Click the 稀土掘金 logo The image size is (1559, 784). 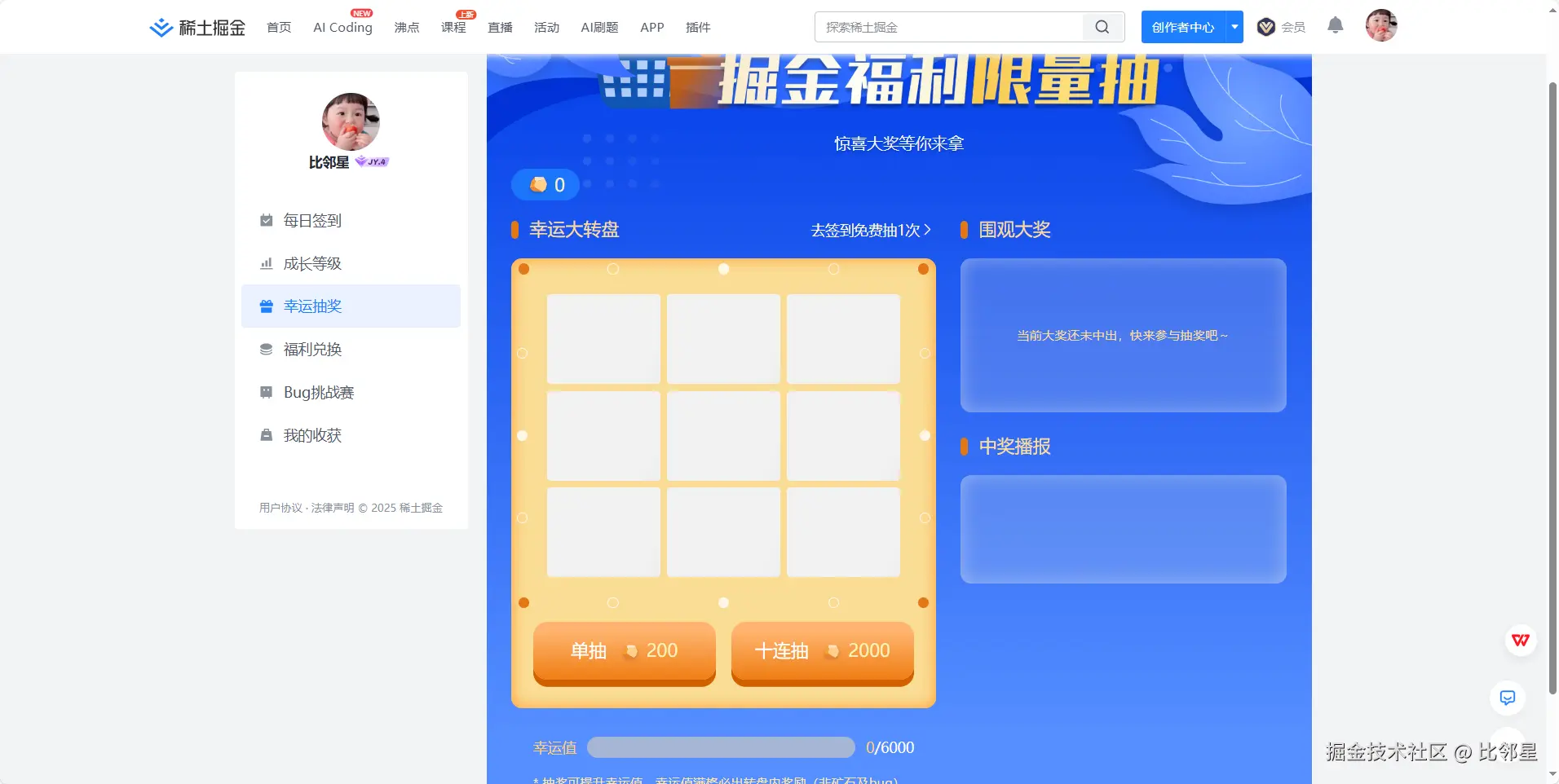197,27
